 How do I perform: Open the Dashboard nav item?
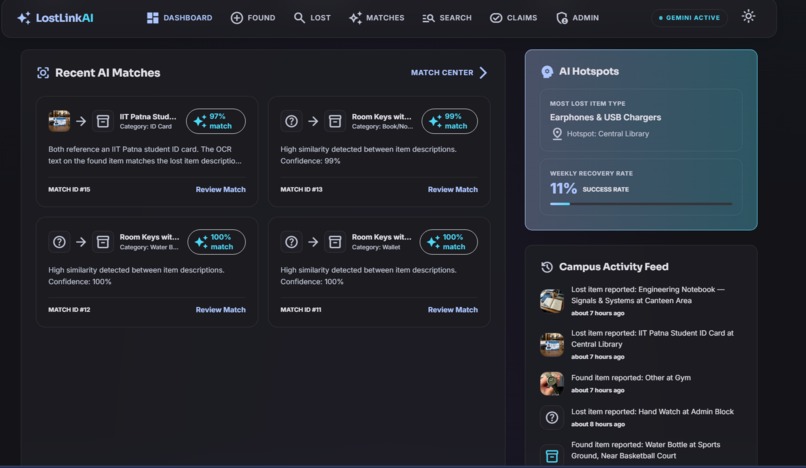click(179, 18)
